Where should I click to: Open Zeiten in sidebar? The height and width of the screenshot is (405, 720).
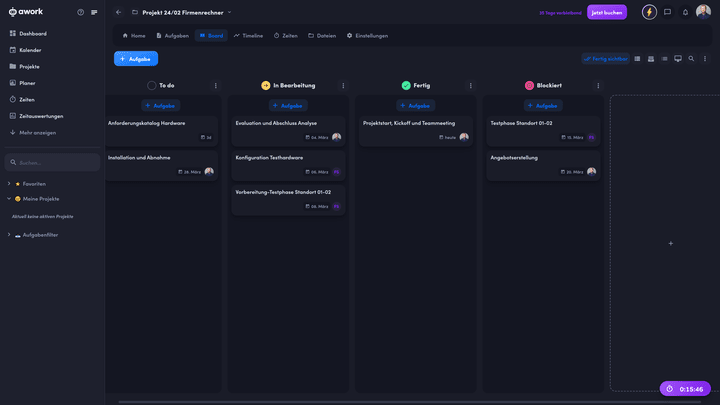point(22,100)
